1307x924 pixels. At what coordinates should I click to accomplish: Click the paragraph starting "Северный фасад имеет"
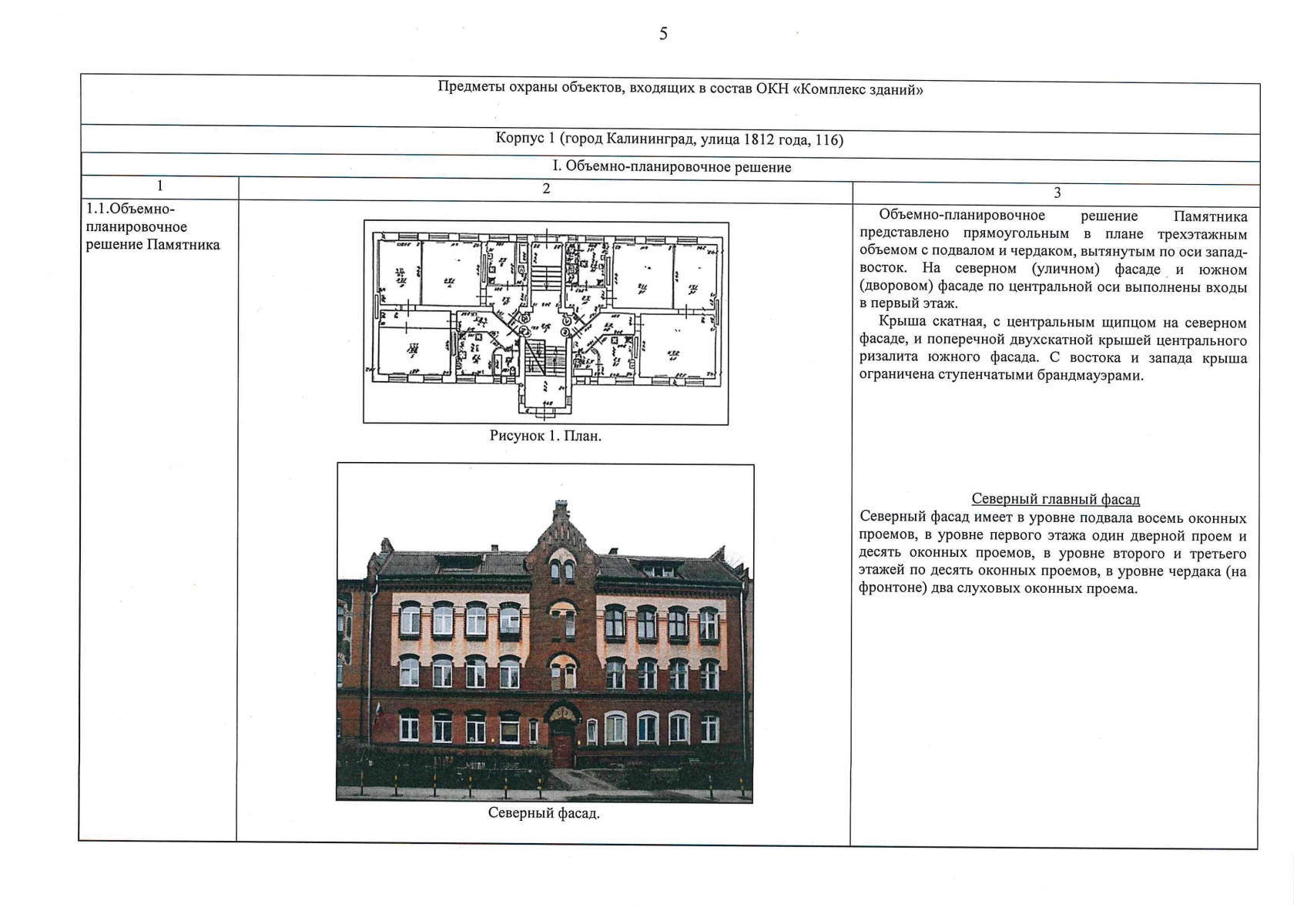coord(1053,554)
